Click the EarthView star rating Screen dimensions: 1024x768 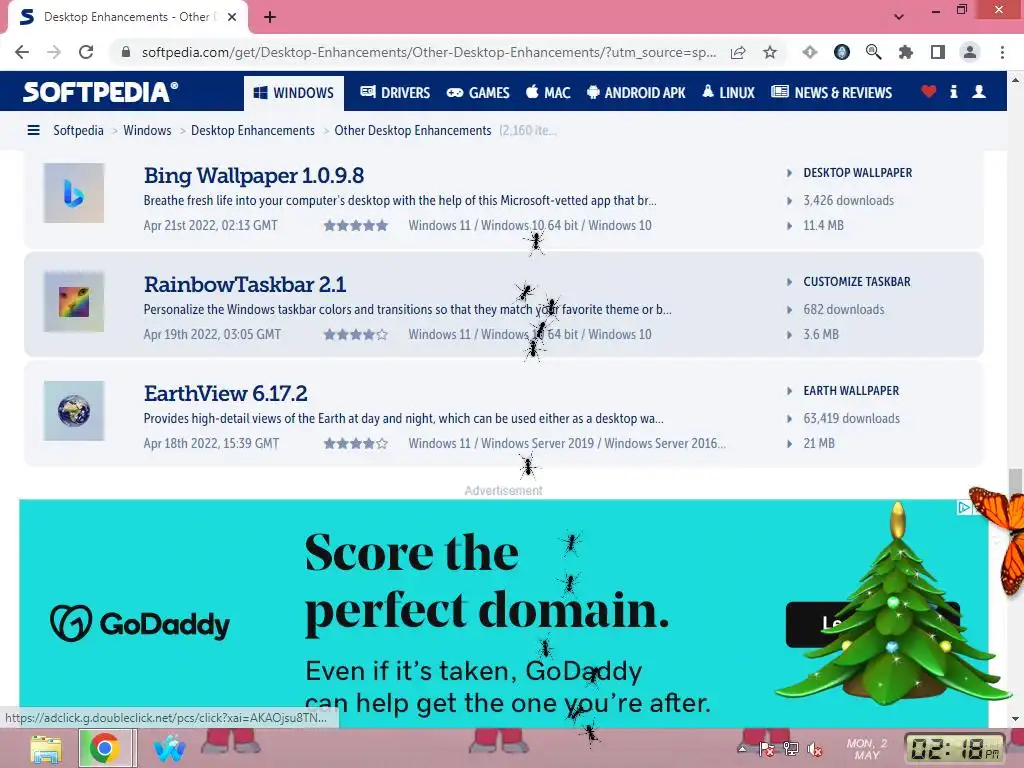pos(356,443)
